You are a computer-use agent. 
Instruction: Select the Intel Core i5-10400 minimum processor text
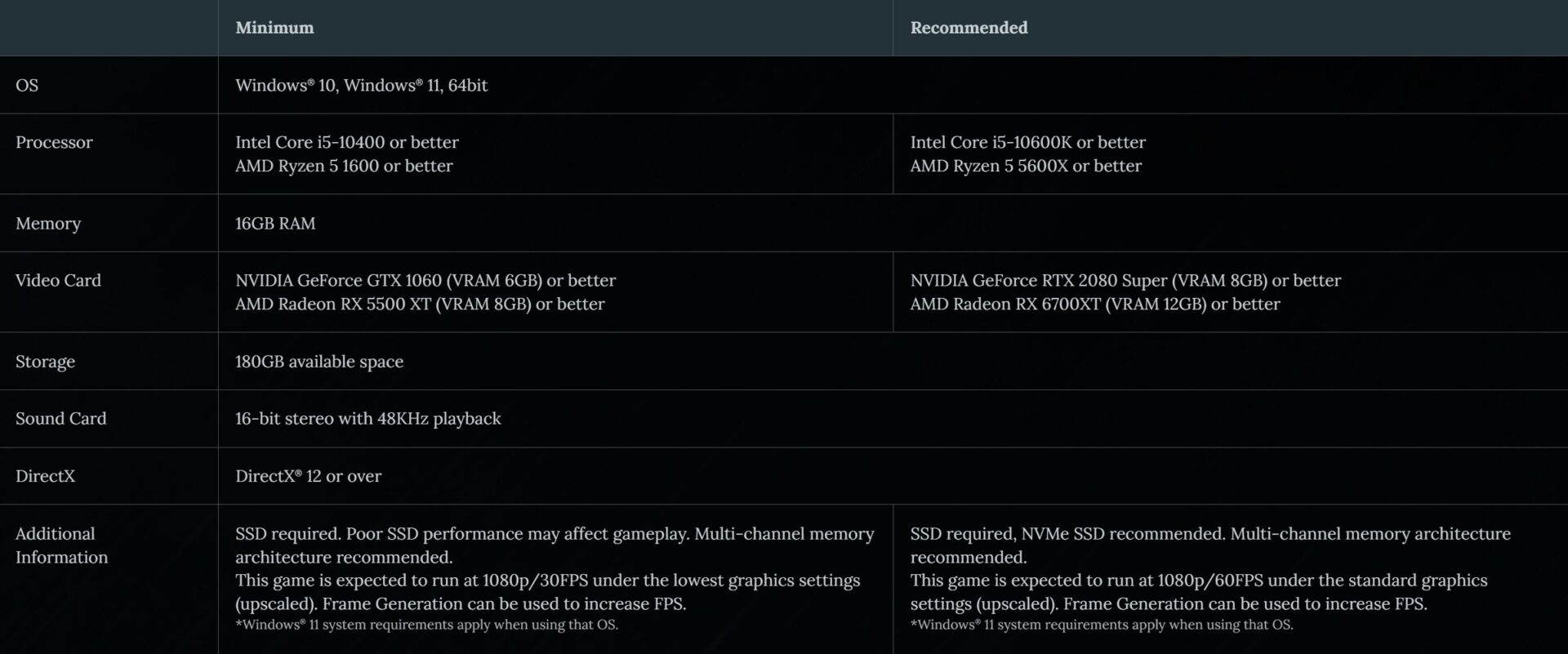[346, 142]
